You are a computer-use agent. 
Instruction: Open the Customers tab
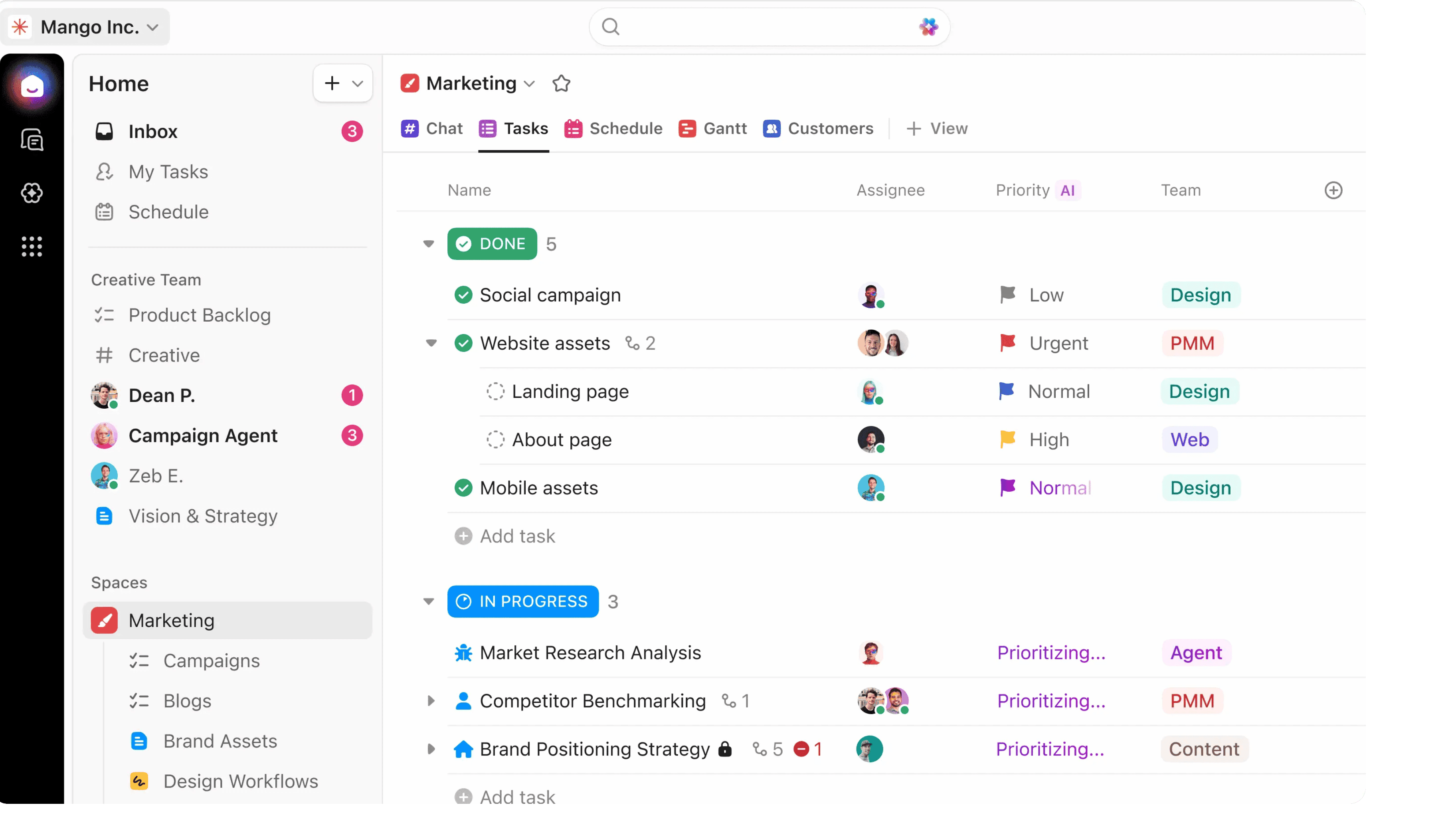point(819,128)
